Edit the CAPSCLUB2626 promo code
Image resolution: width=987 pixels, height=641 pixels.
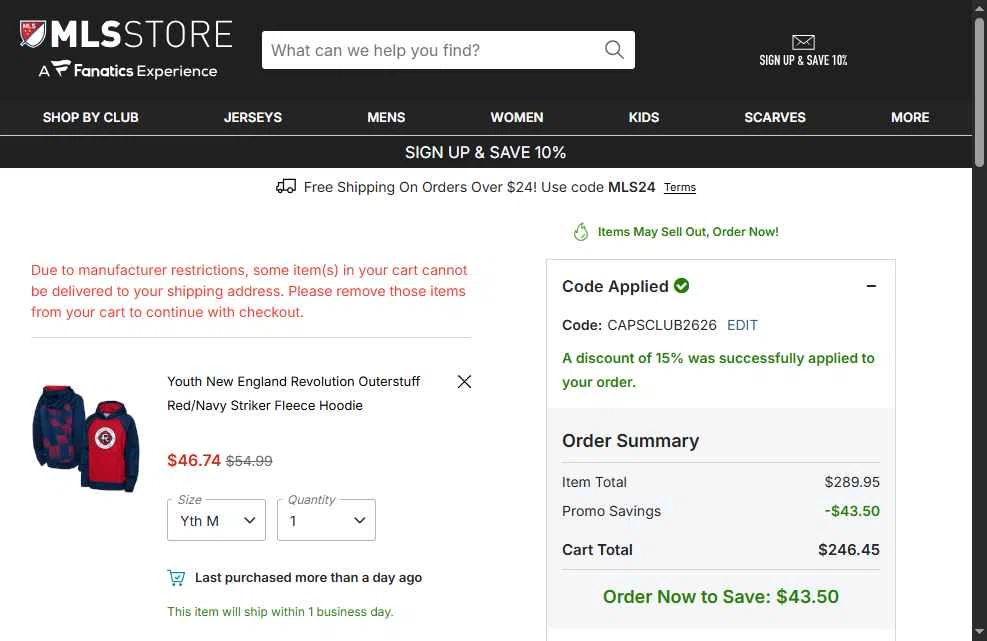pyautogui.click(x=742, y=325)
